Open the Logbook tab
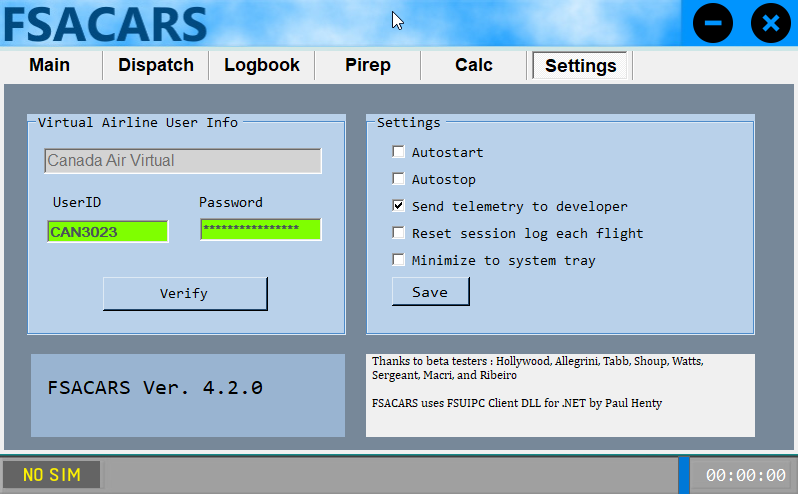The width and height of the screenshot is (798, 494). coord(262,65)
